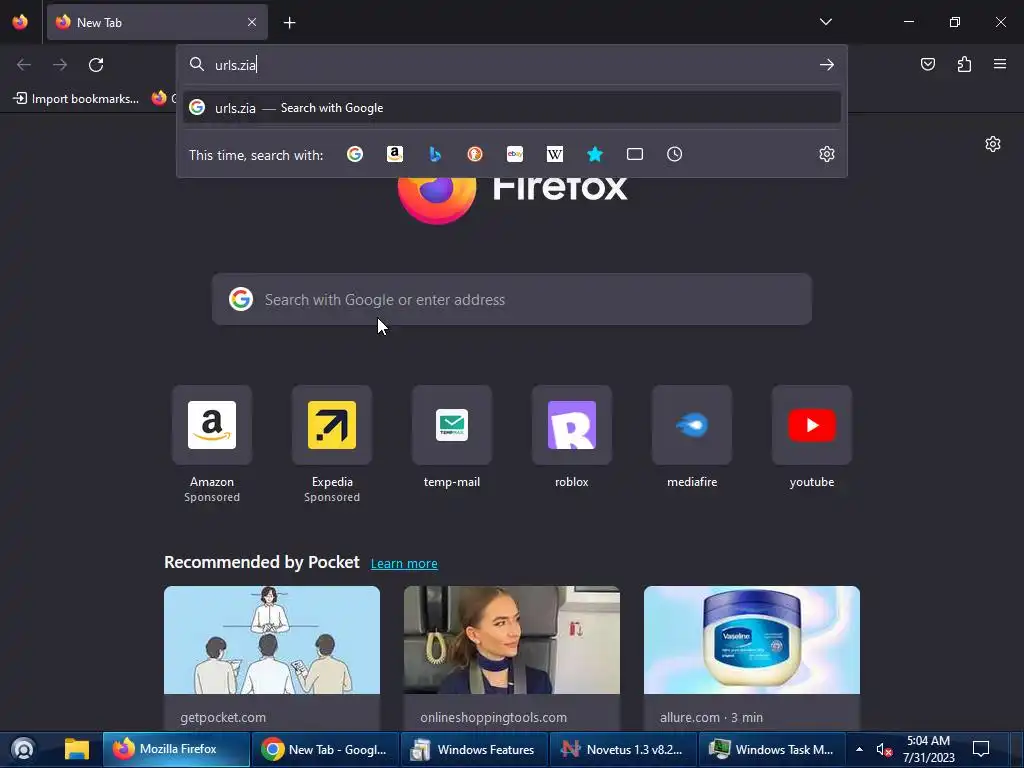Go forward one page

coord(60,65)
